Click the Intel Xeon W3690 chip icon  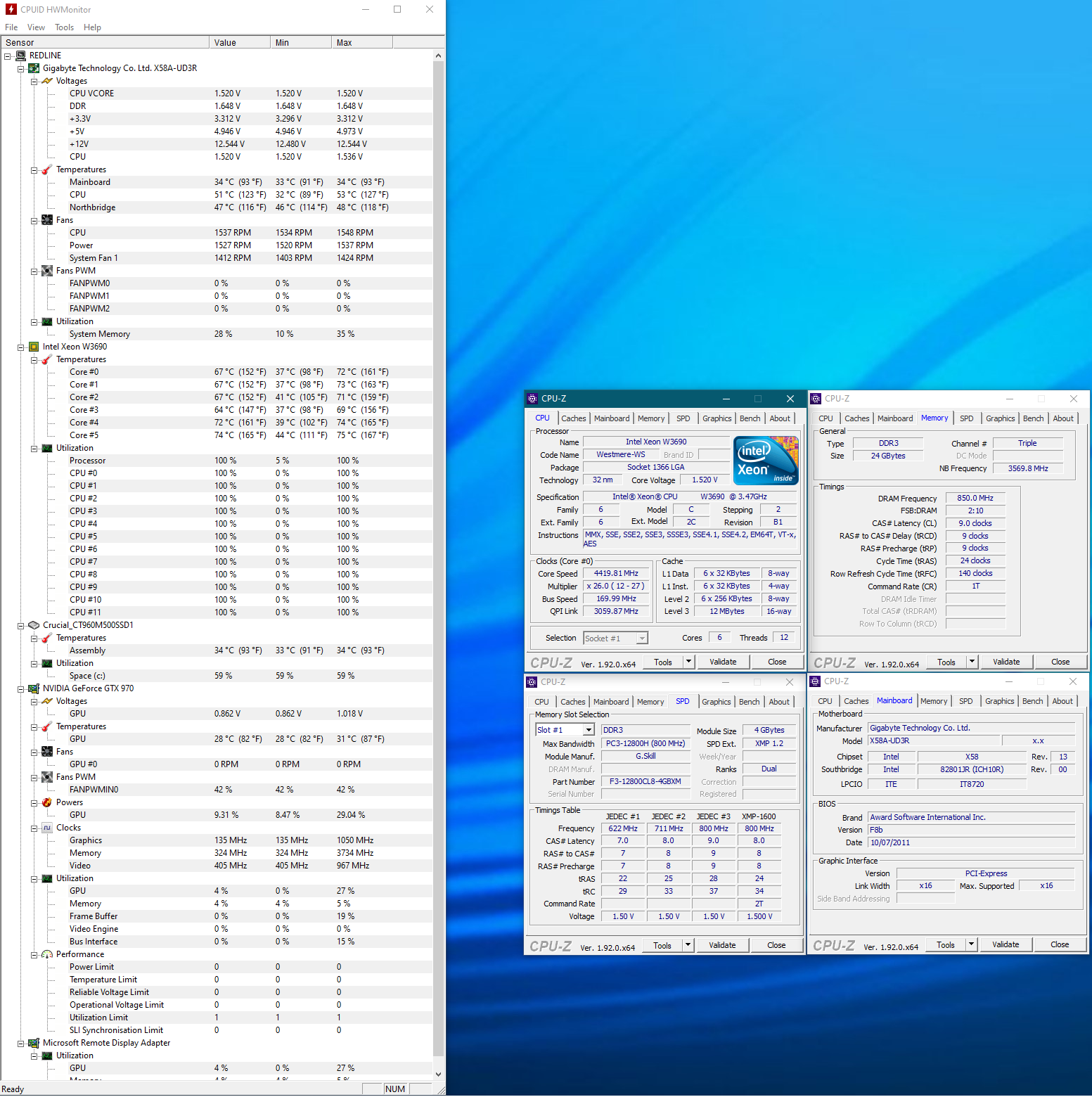coord(34,347)
